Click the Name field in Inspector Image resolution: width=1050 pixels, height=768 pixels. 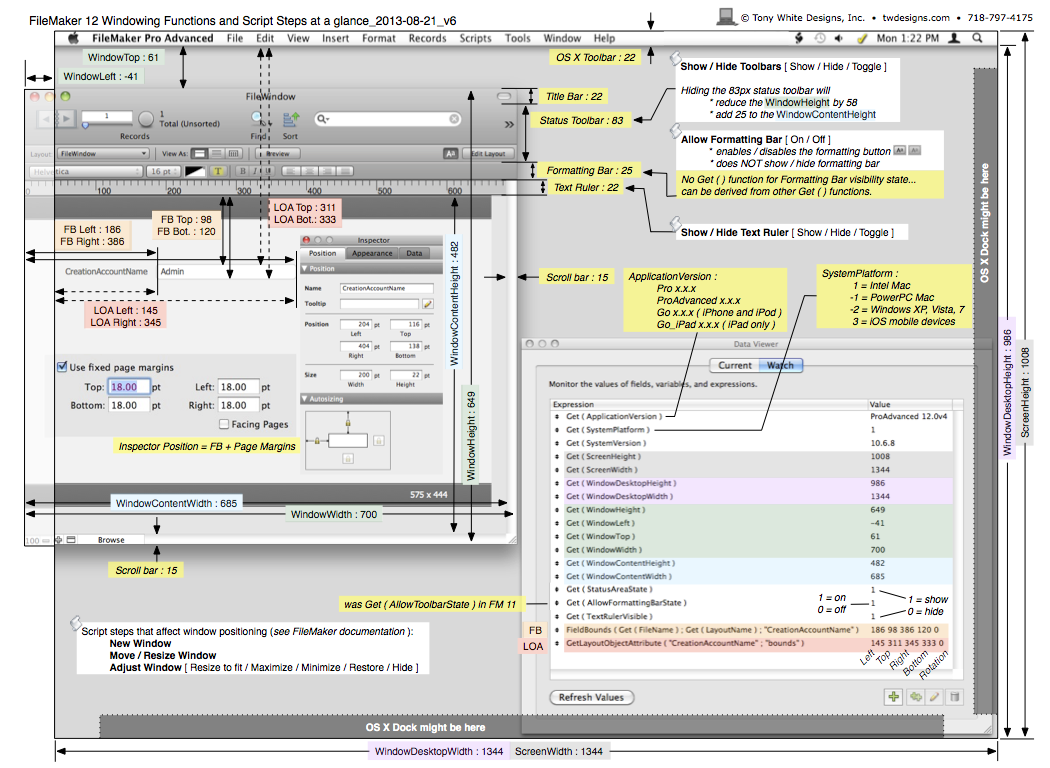point(386,288)
